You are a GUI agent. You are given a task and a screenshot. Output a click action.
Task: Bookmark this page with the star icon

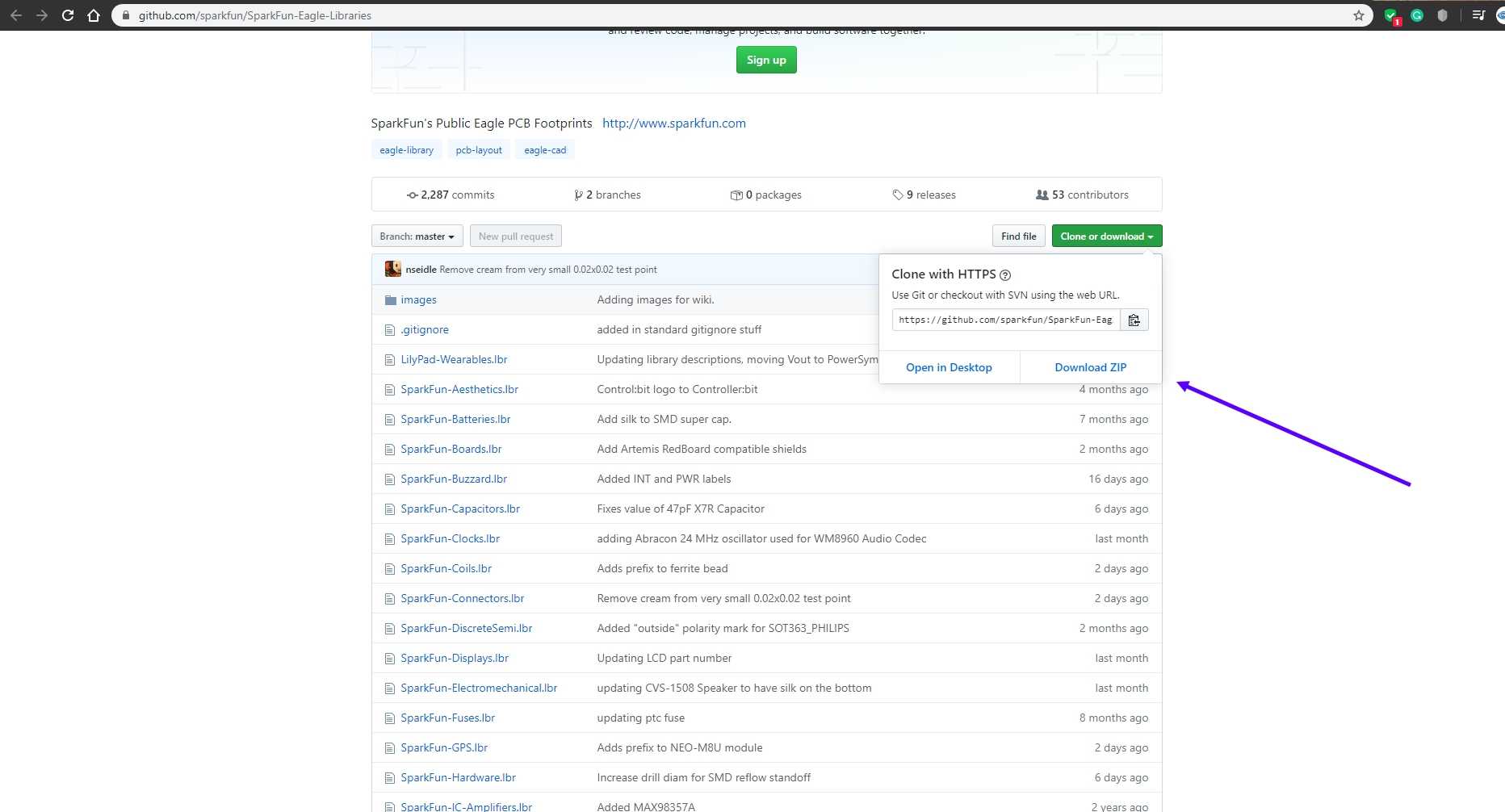[x=1359, y=15]
